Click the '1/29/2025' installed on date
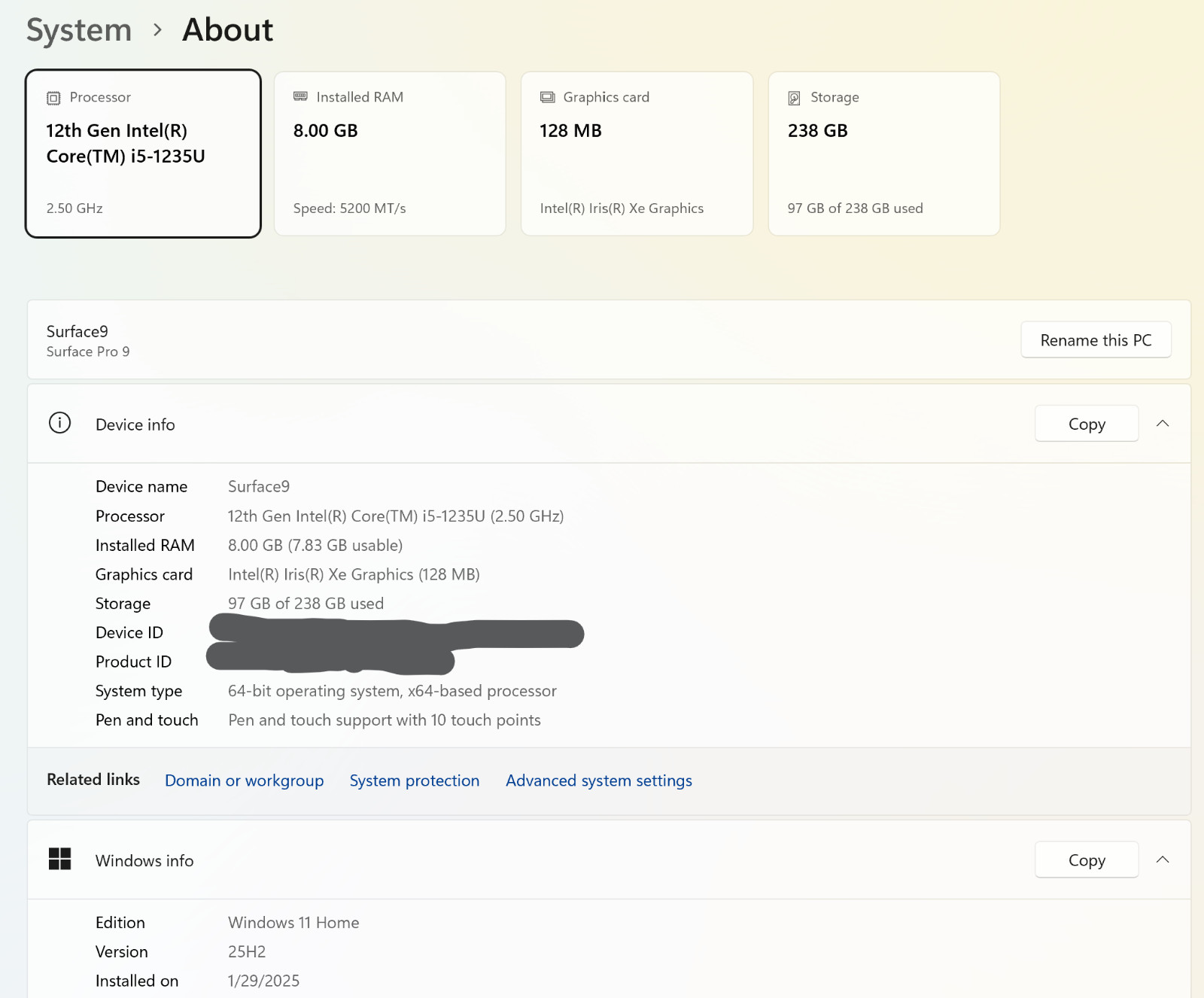This screenshot has height=998, width=1204. (x=263, y=981)
